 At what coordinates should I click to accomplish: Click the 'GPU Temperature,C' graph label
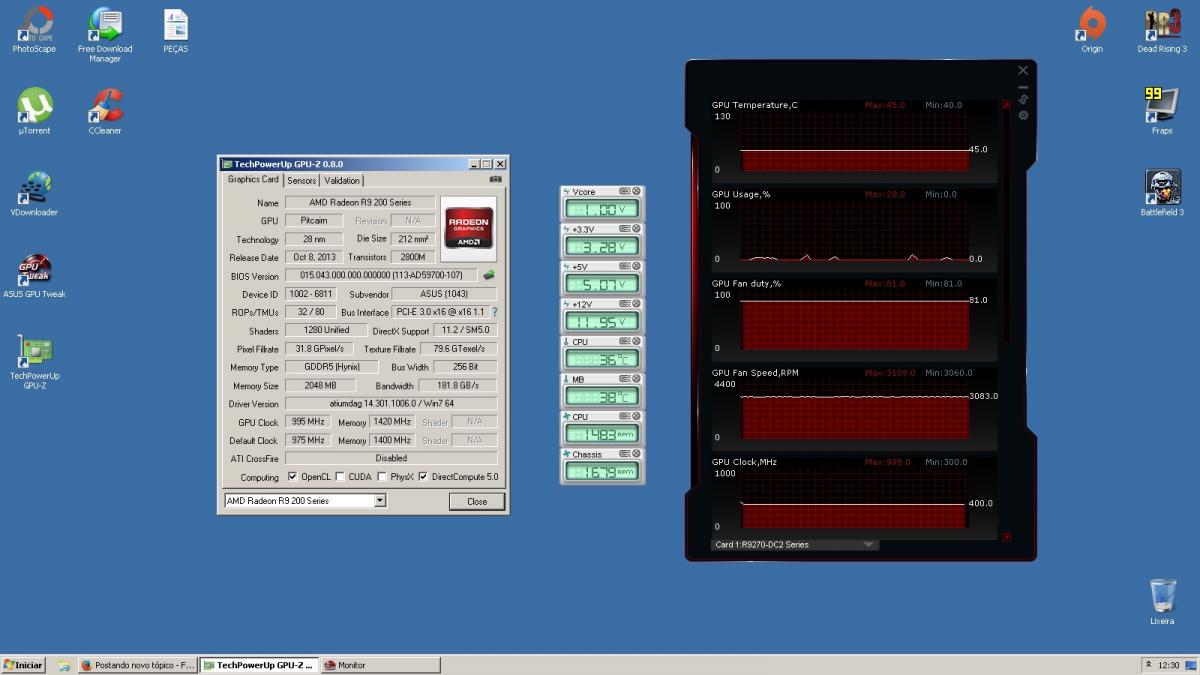(755, 105)
